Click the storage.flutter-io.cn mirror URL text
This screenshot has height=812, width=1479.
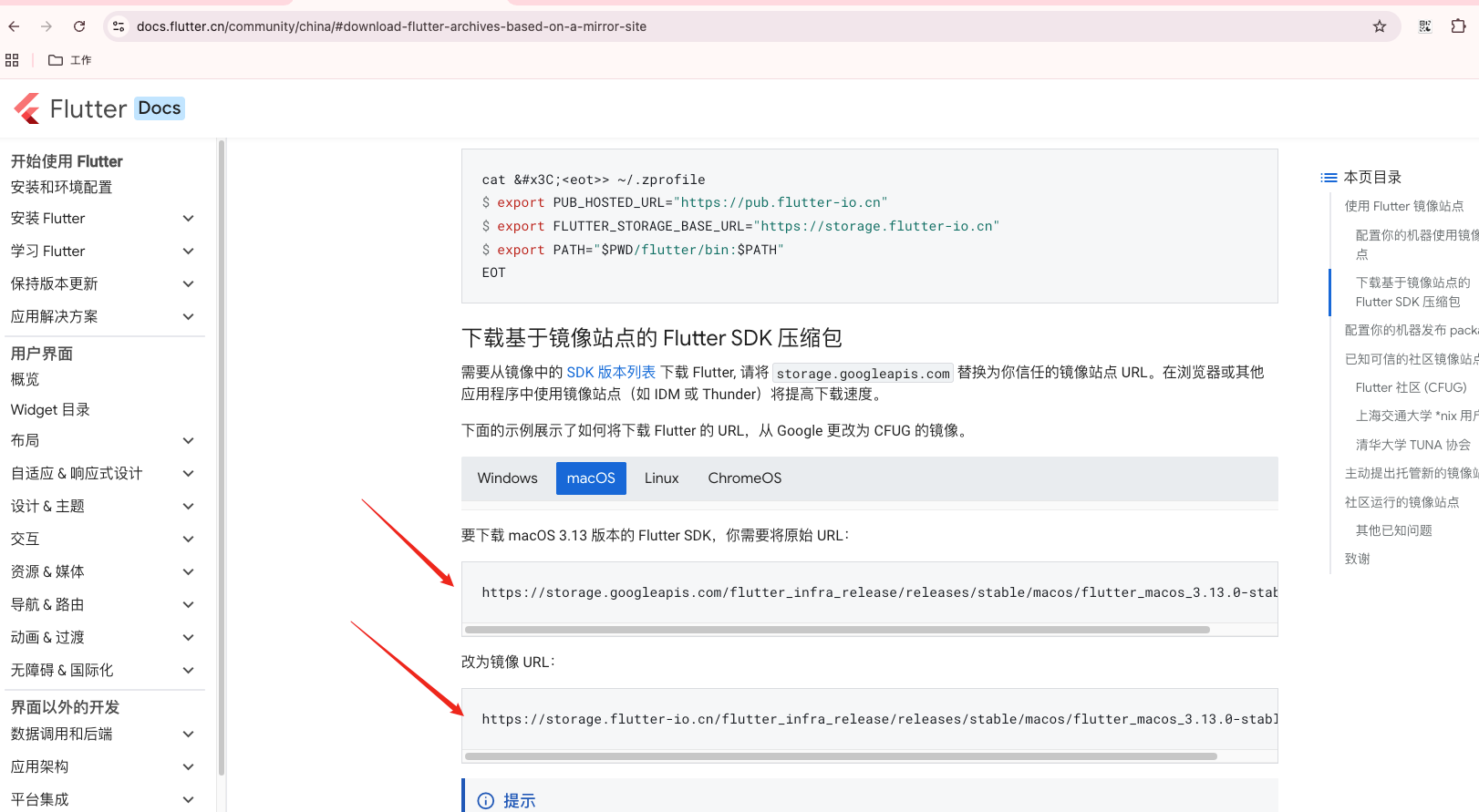879,719
